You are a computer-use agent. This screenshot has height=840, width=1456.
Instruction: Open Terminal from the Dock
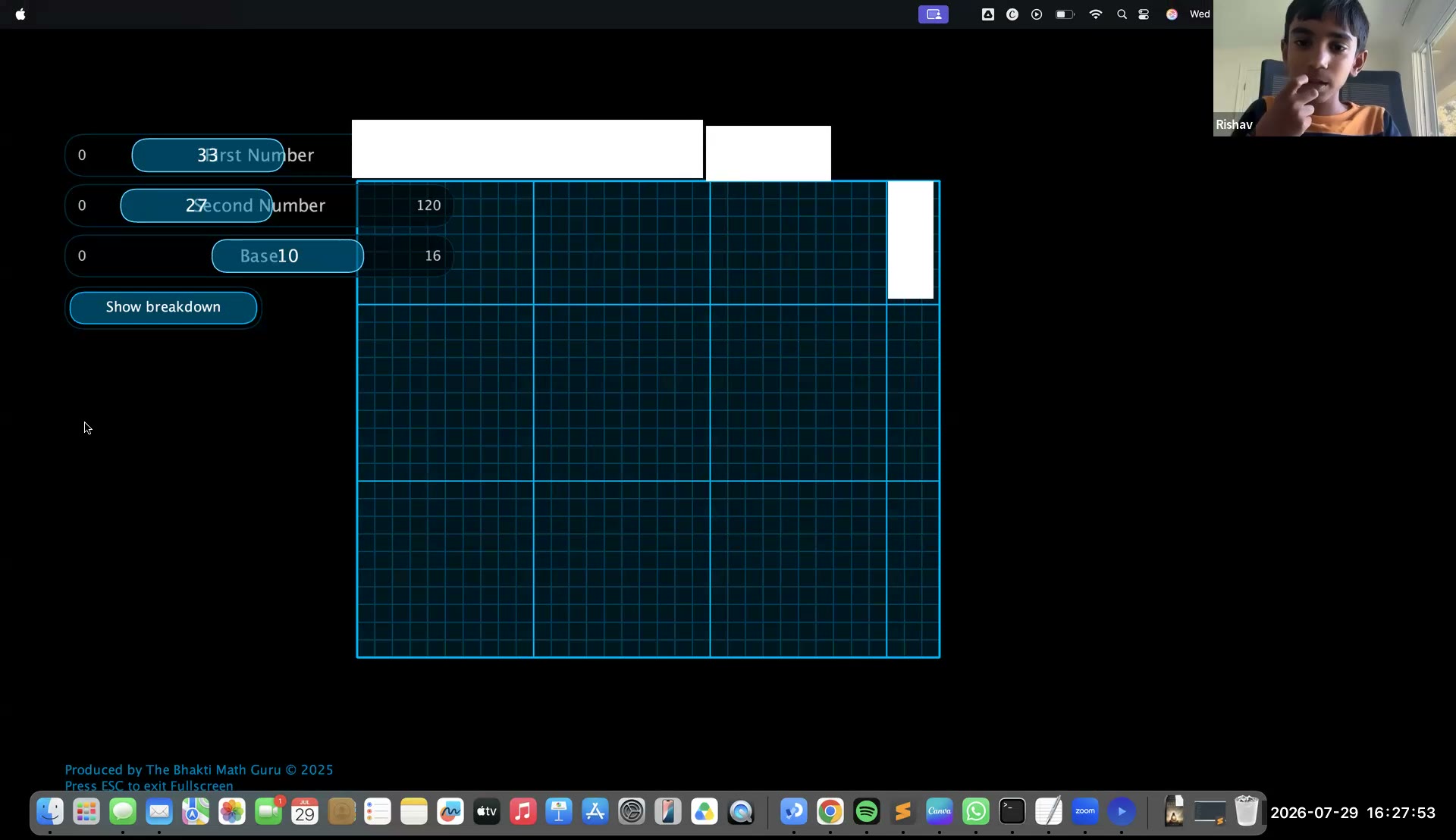[x=1012, y=812]
